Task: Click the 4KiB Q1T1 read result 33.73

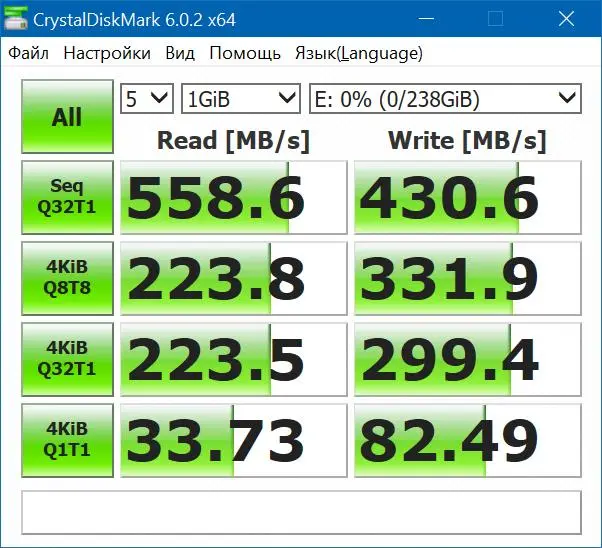Action: 234,440
